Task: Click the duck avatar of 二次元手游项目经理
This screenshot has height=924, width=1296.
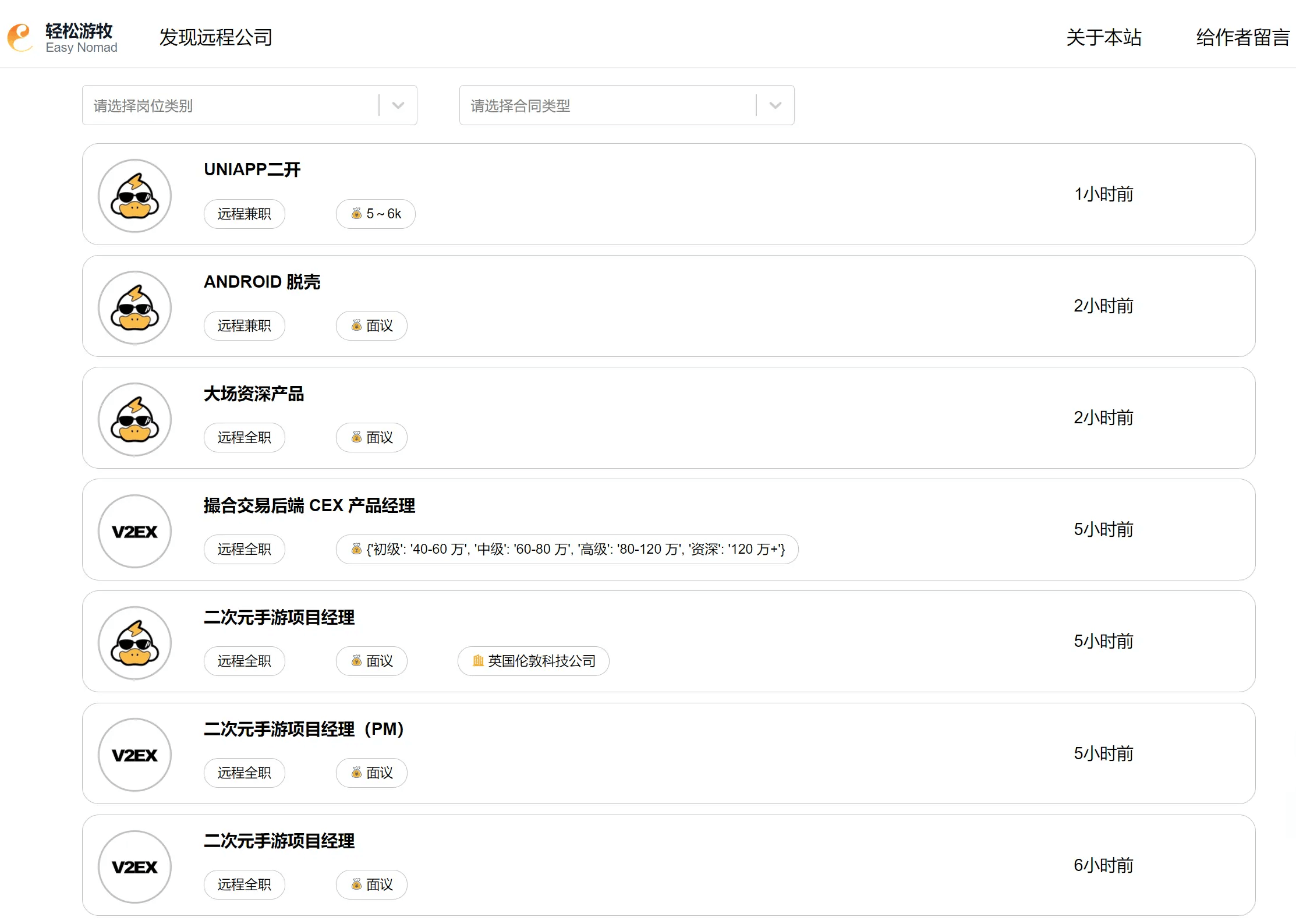Action: [134, 642]
